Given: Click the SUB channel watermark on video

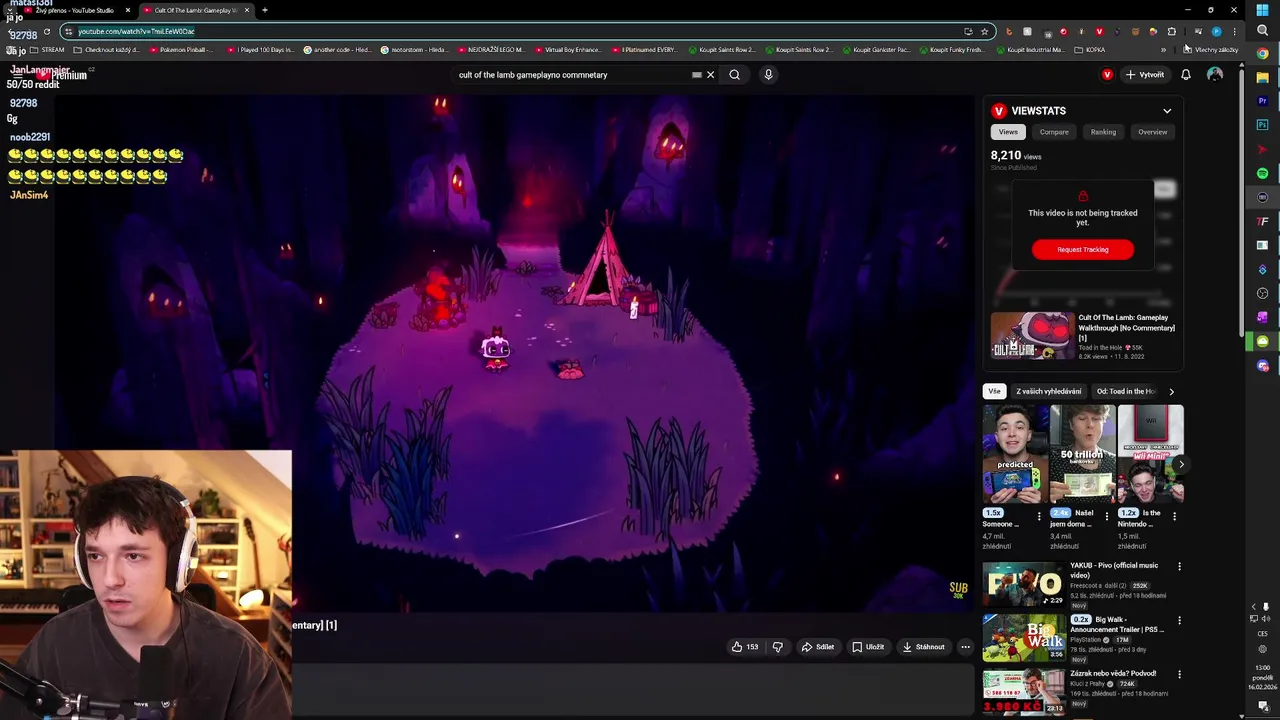Looking at the screenshot, I should click(958, 590).
